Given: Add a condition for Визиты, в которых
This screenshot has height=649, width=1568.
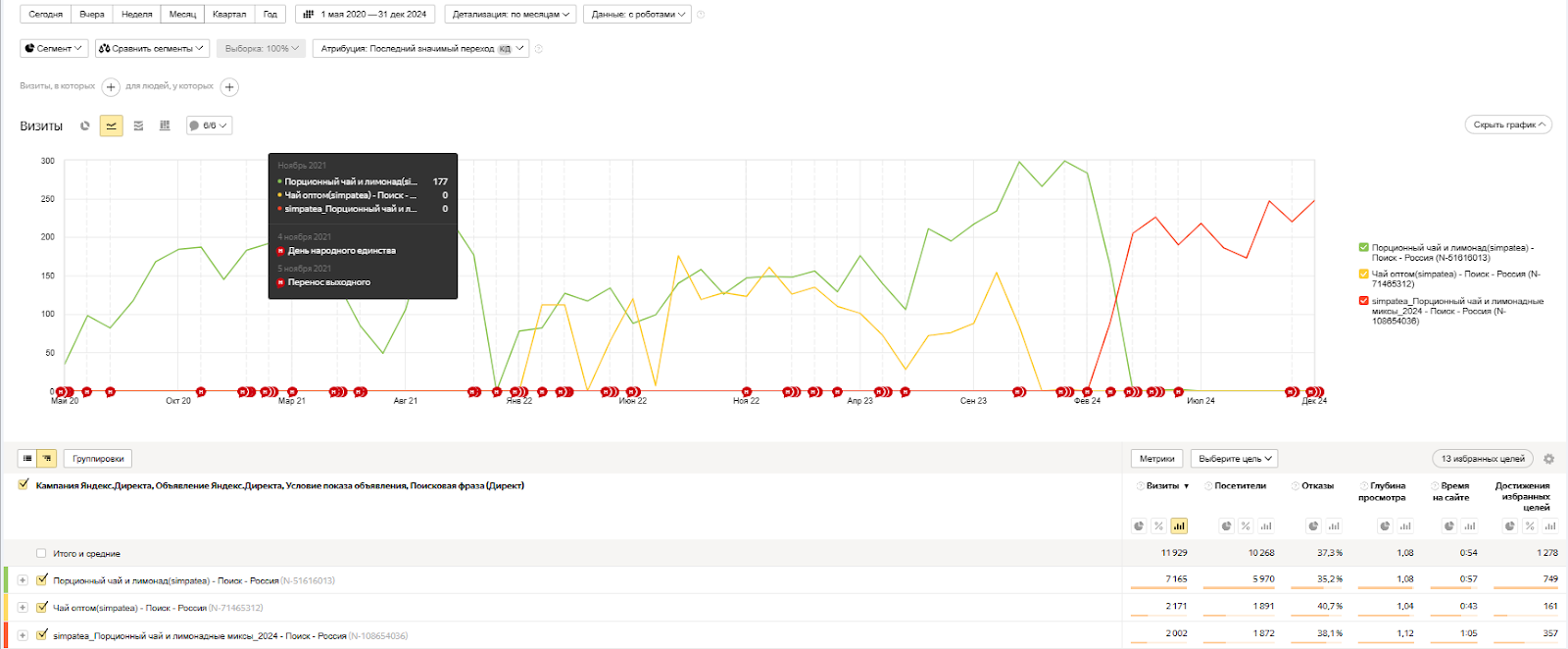Looking at the screenshot, I should pyautogui.click(x=111, y=87).
